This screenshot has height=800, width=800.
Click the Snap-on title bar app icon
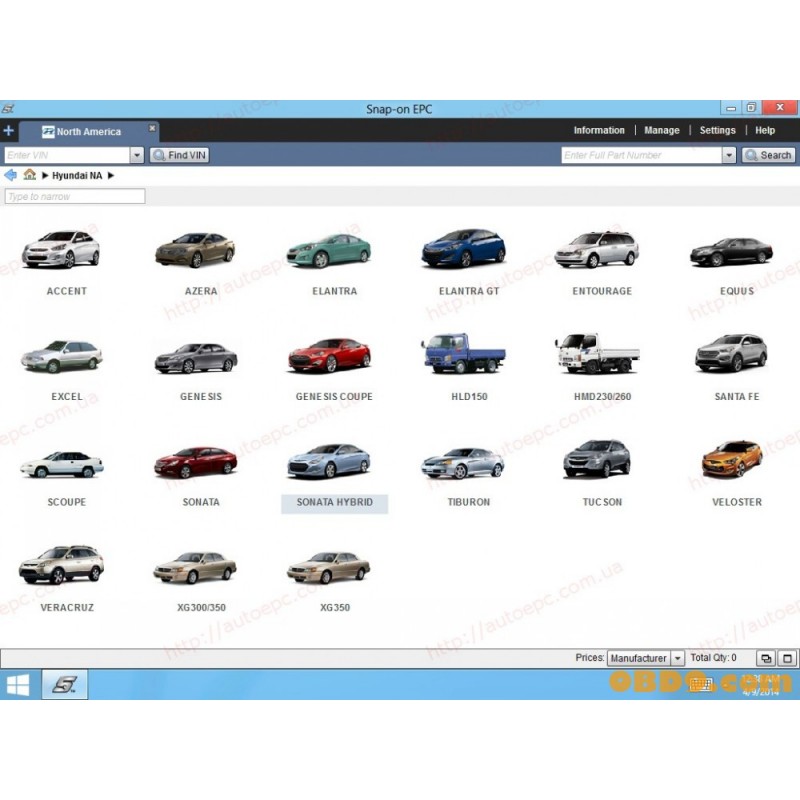click(8, 109)
